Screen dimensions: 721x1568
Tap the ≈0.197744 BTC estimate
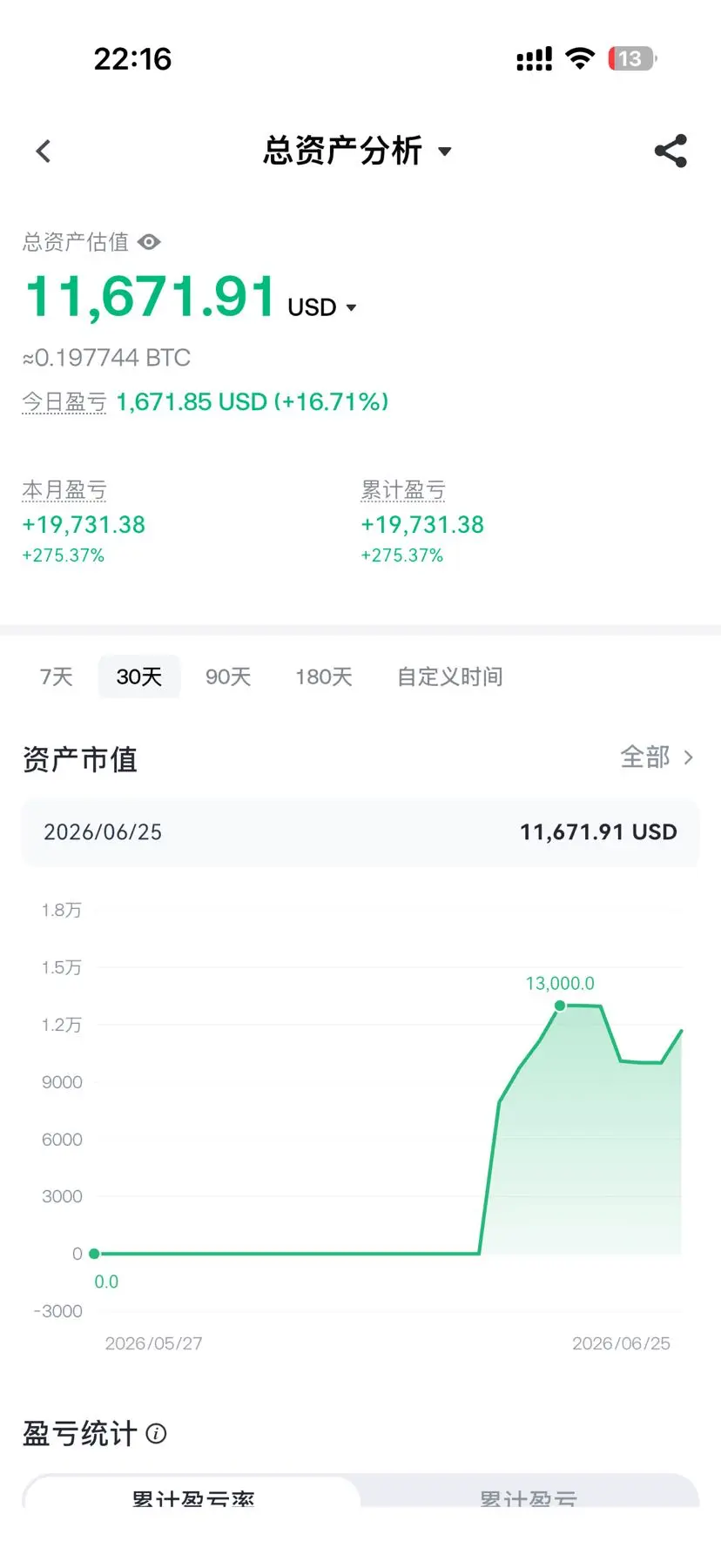[106, 358]
